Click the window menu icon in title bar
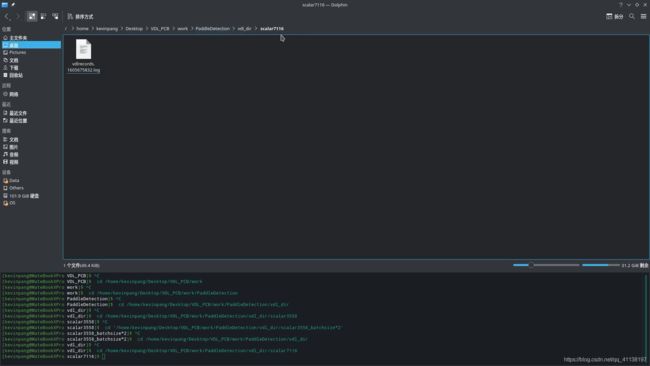This screenshot has height=366, width=650. pos(5,5)
